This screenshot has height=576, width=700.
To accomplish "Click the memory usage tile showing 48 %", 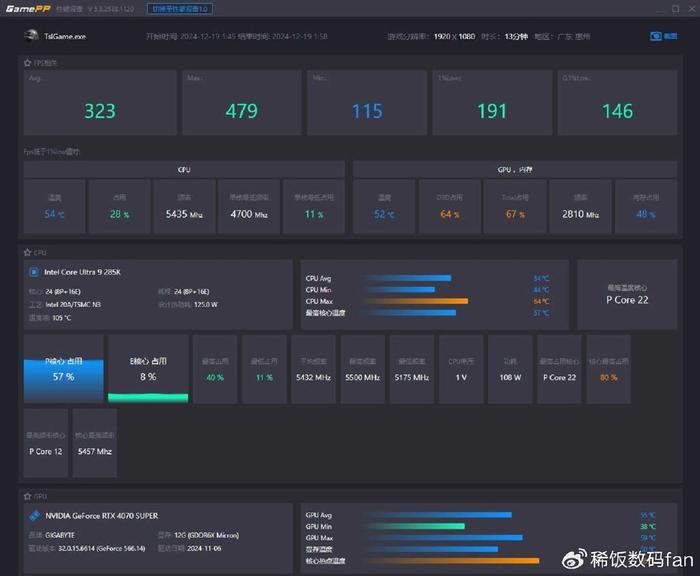I will [646, 206].
